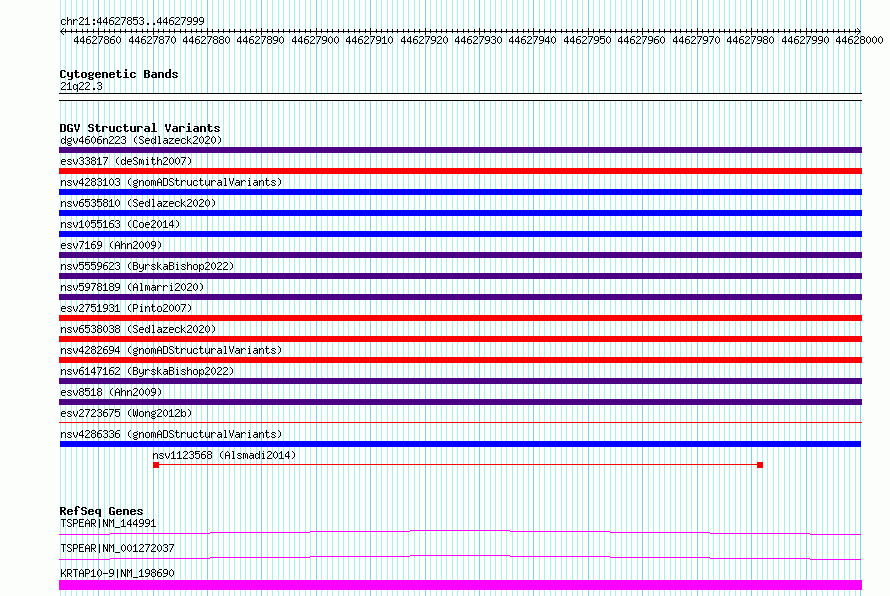This screenshot has height=596, width=890.
Task: Click the nsv4283103 blue variant bar
Action: tap(460, 192)
